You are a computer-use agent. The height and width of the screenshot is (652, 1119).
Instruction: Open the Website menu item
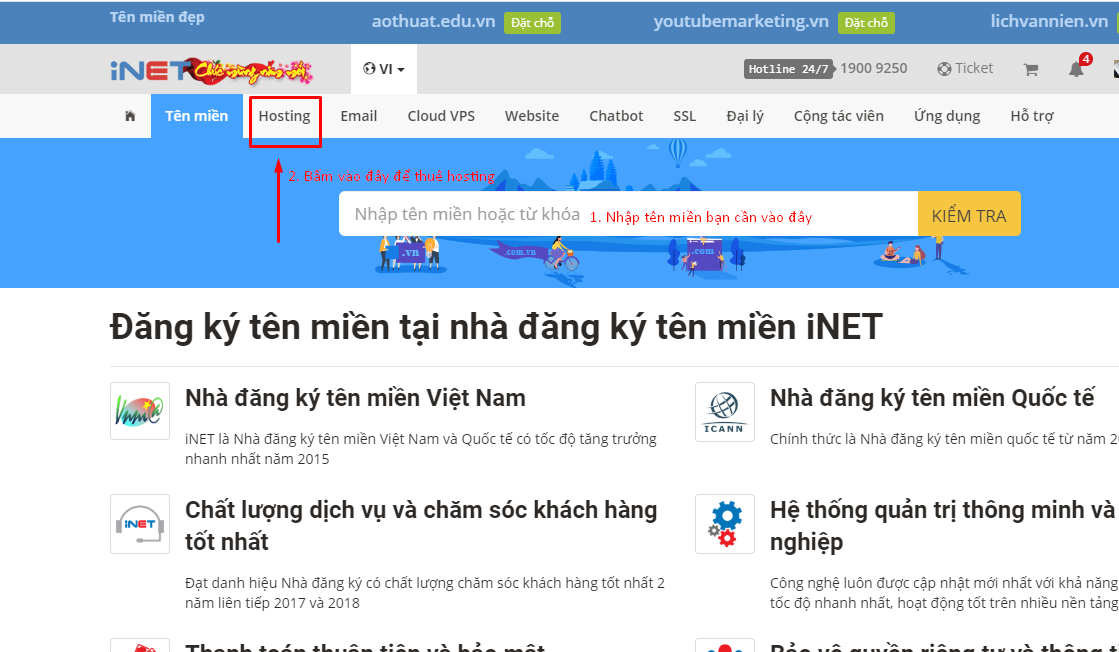point(532,116)
